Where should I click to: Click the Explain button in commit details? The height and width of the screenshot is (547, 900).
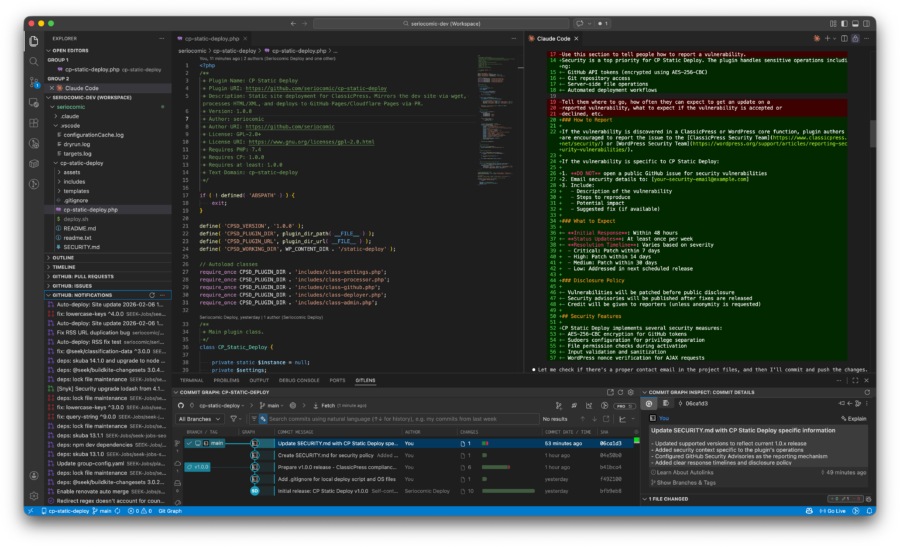(x=853, y=418)
